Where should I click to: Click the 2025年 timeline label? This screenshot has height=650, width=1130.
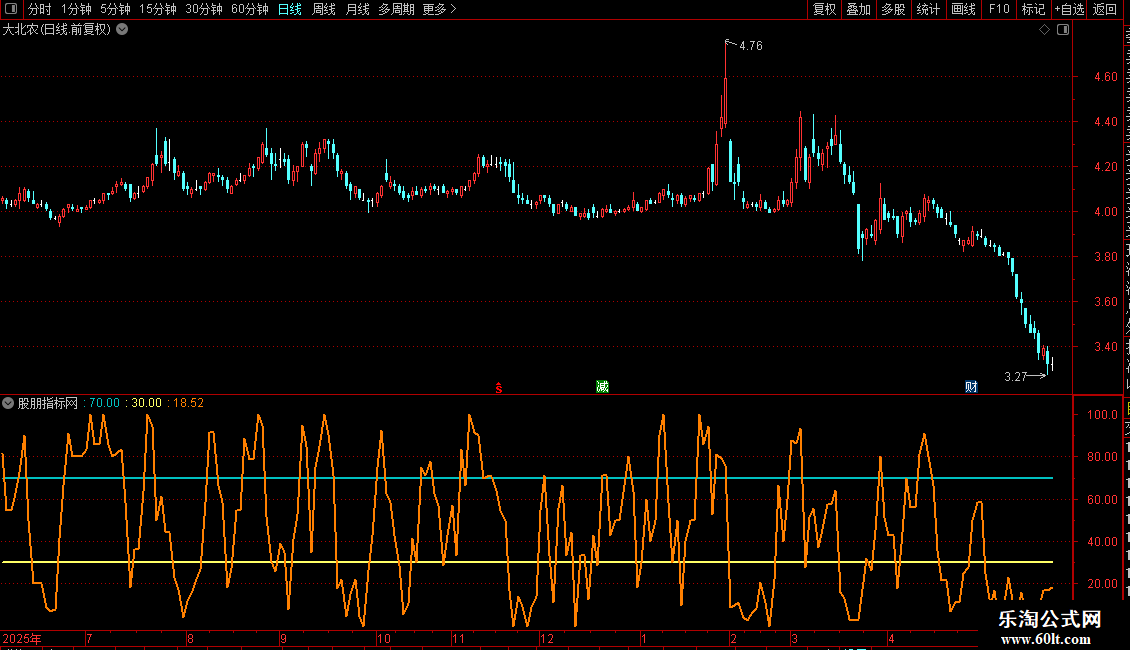coord(22,638)
